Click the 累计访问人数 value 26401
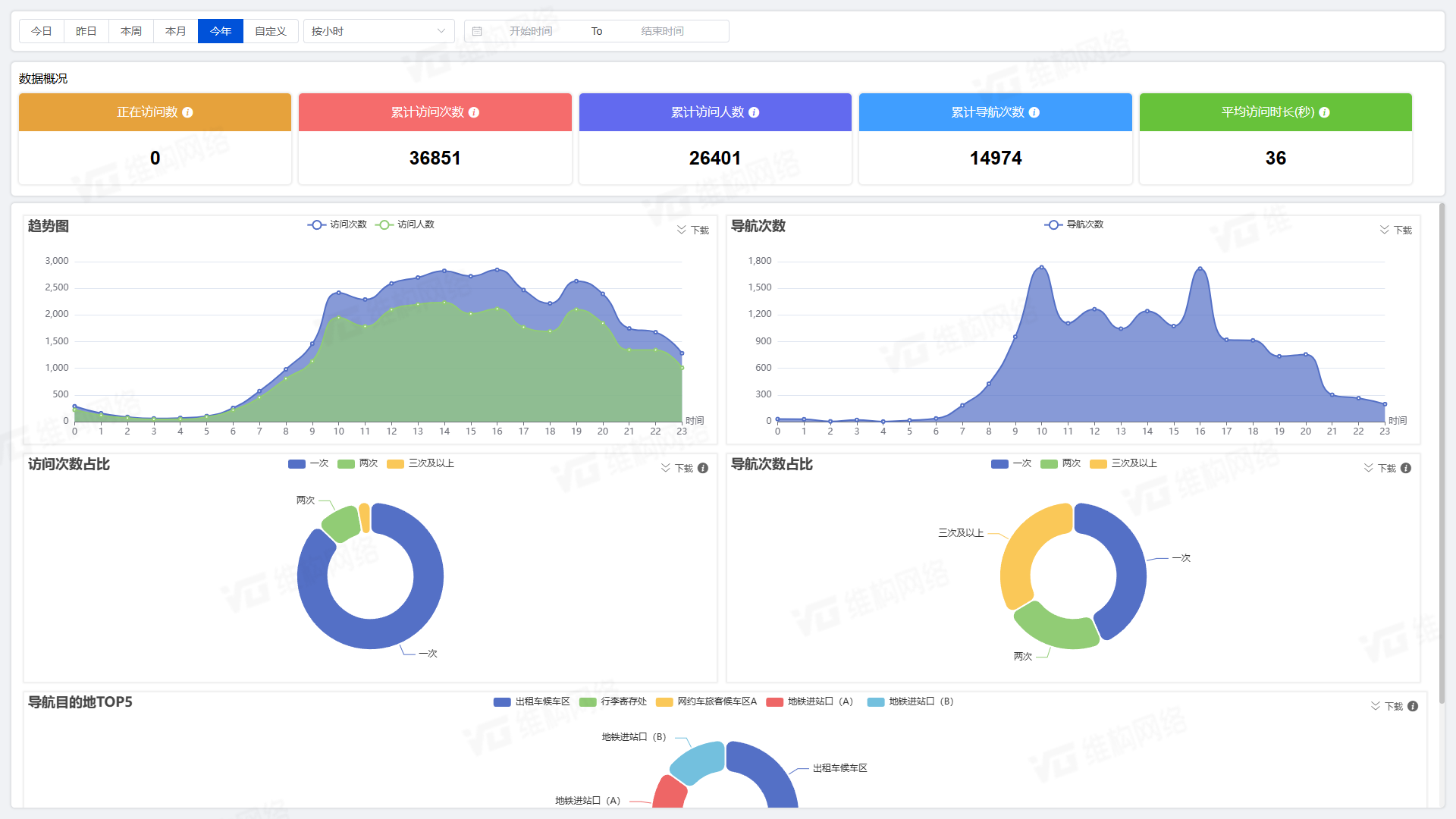 point(714,158)
